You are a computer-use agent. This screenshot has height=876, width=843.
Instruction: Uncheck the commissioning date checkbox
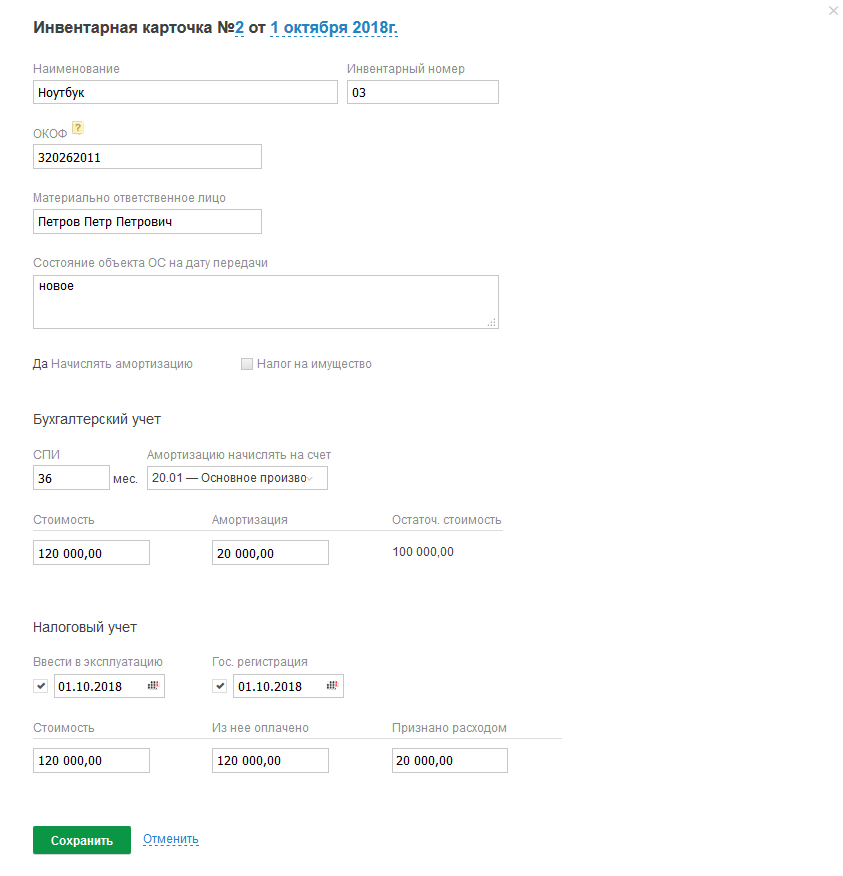point(41,686)
